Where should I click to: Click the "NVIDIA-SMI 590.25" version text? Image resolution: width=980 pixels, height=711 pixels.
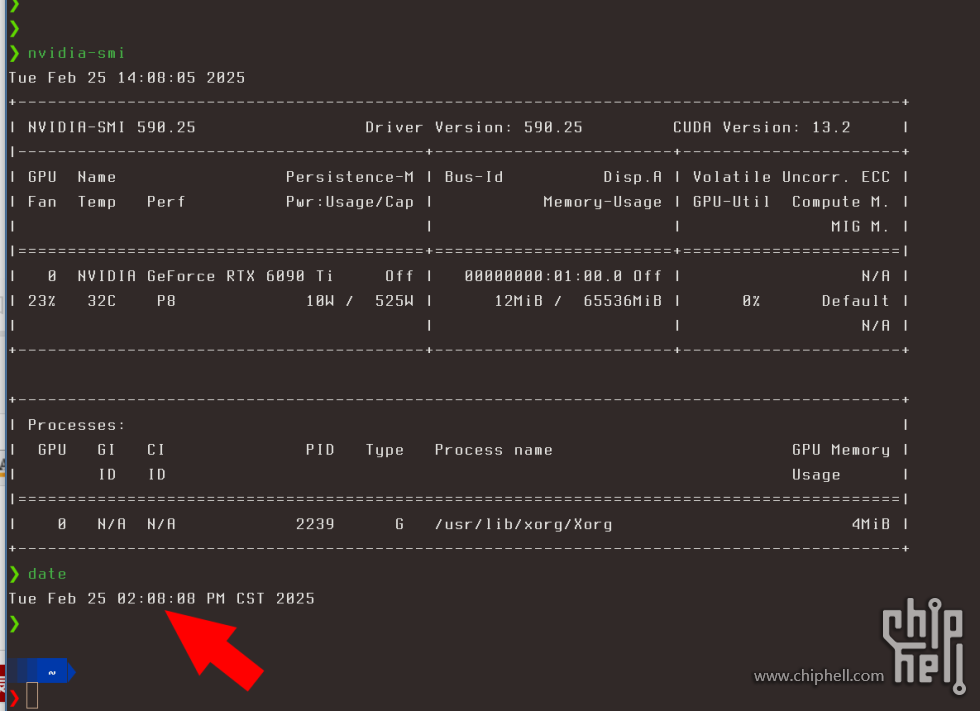pyautogui.click(x=112, y=127)
